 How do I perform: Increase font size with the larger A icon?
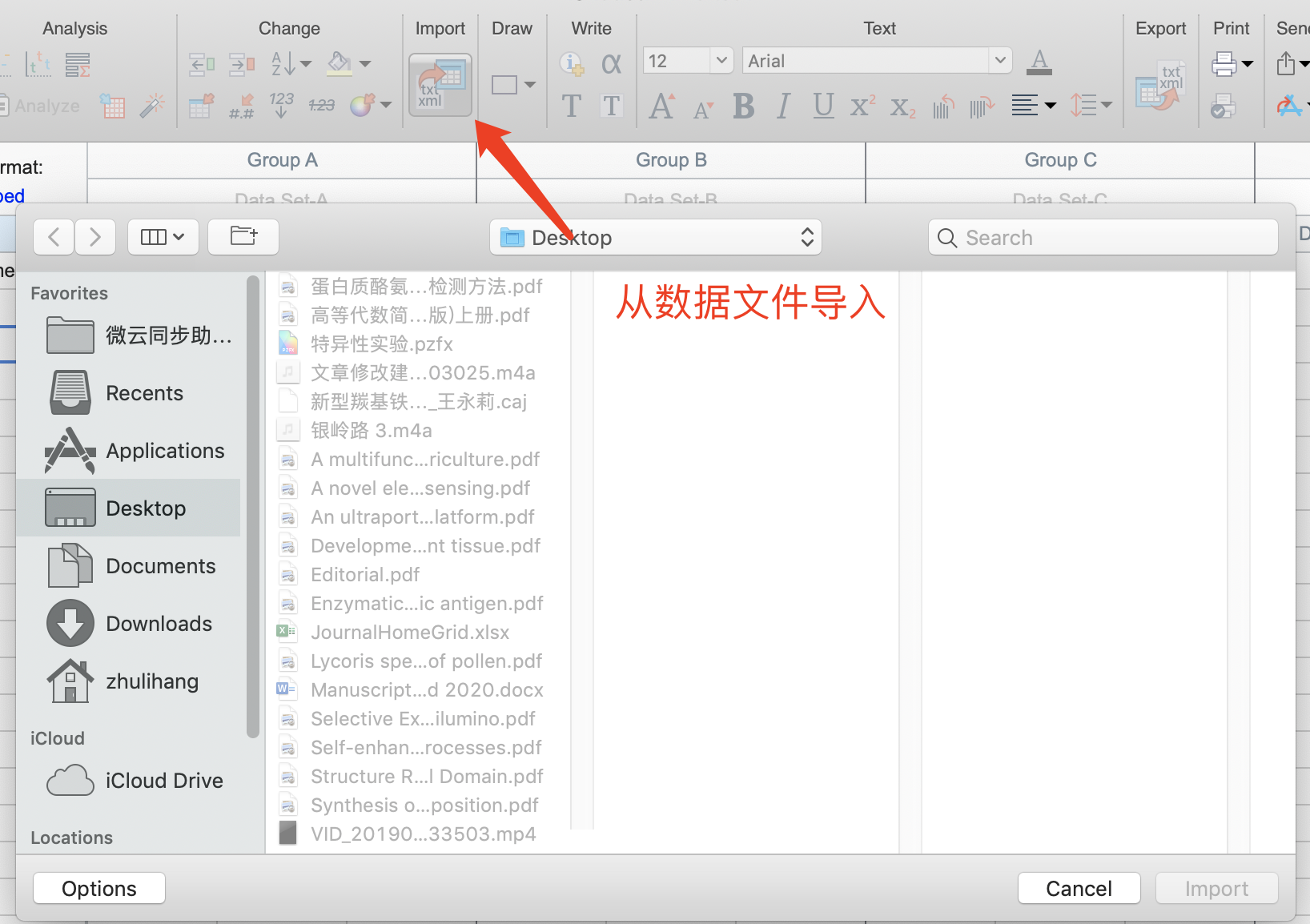pyautogui.click(x=662, y=106)
